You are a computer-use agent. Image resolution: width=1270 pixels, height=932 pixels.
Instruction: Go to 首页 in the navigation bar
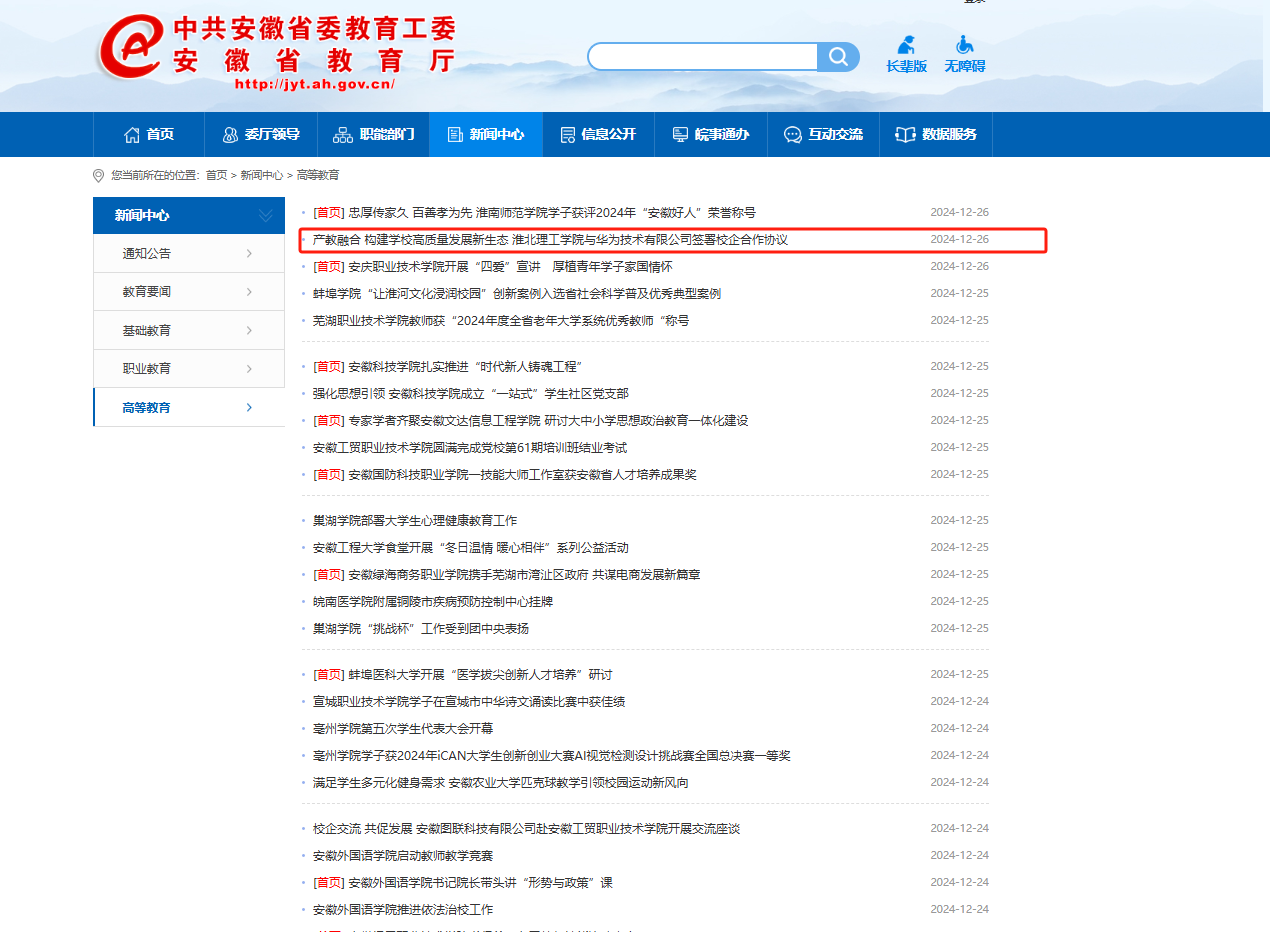(x=148, y=134)
